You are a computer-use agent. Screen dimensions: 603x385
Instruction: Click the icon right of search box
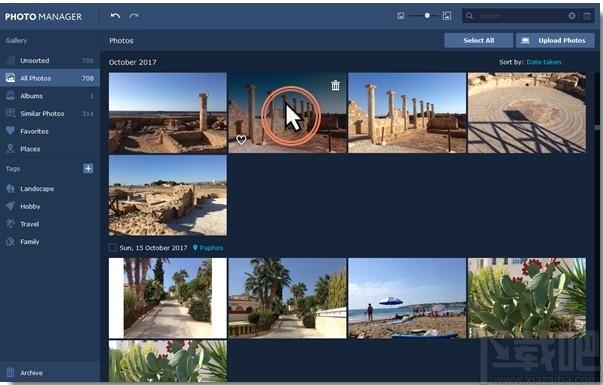[x=587, y=16]
